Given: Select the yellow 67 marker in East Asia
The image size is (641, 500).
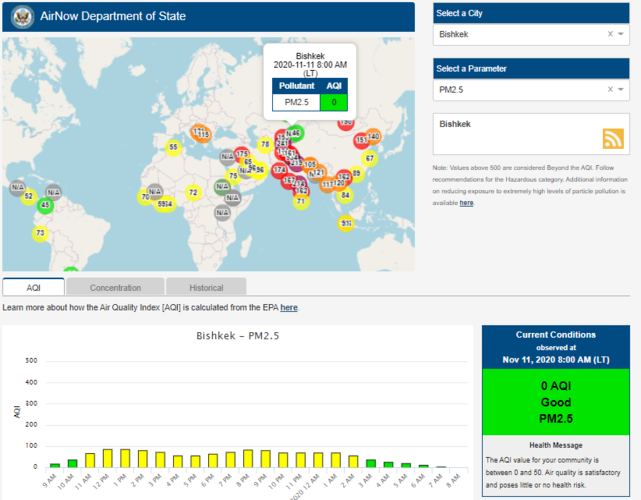Looking at the screenshot, I should point(369,158).
